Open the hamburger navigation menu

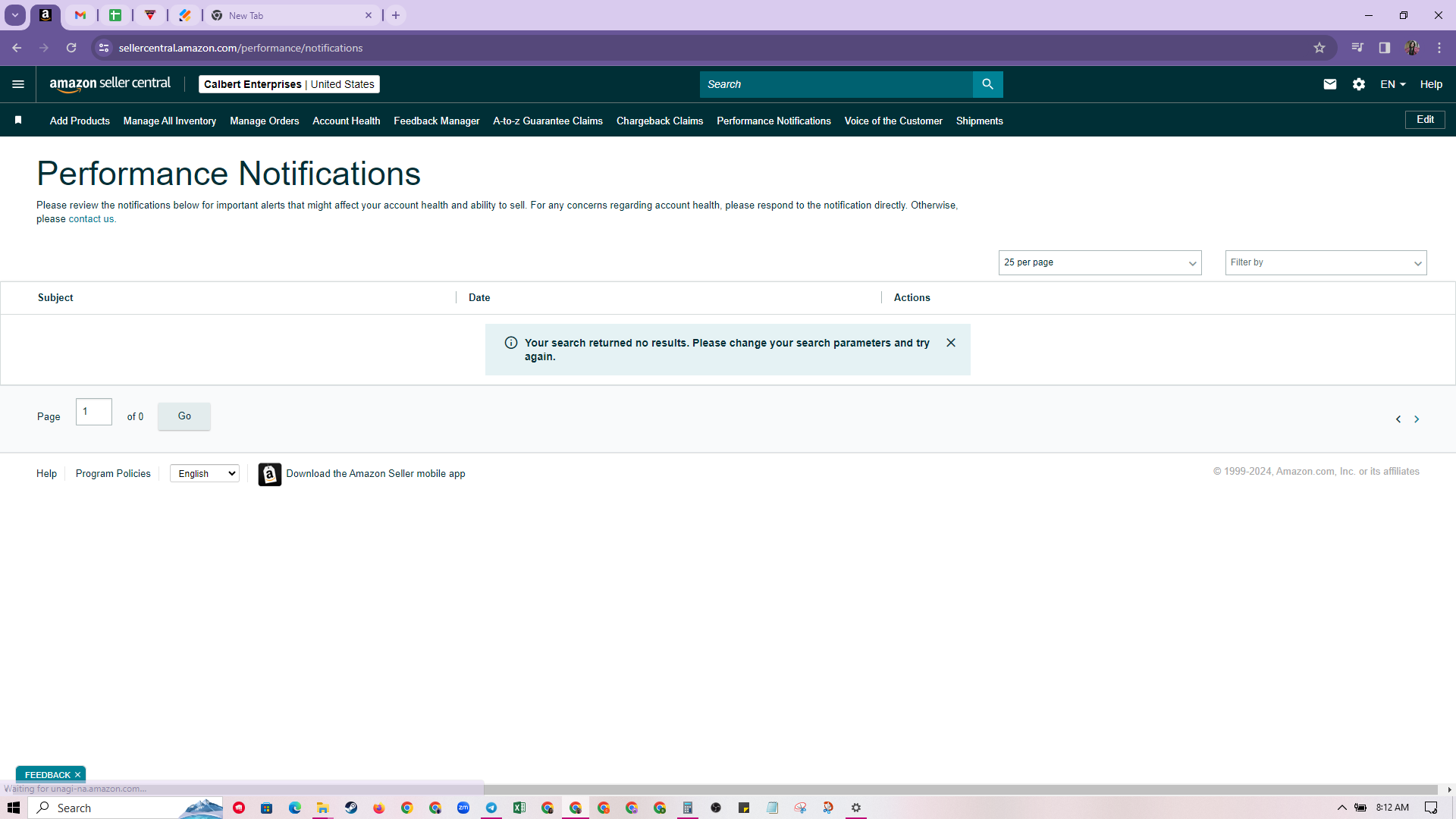[18, 84]
